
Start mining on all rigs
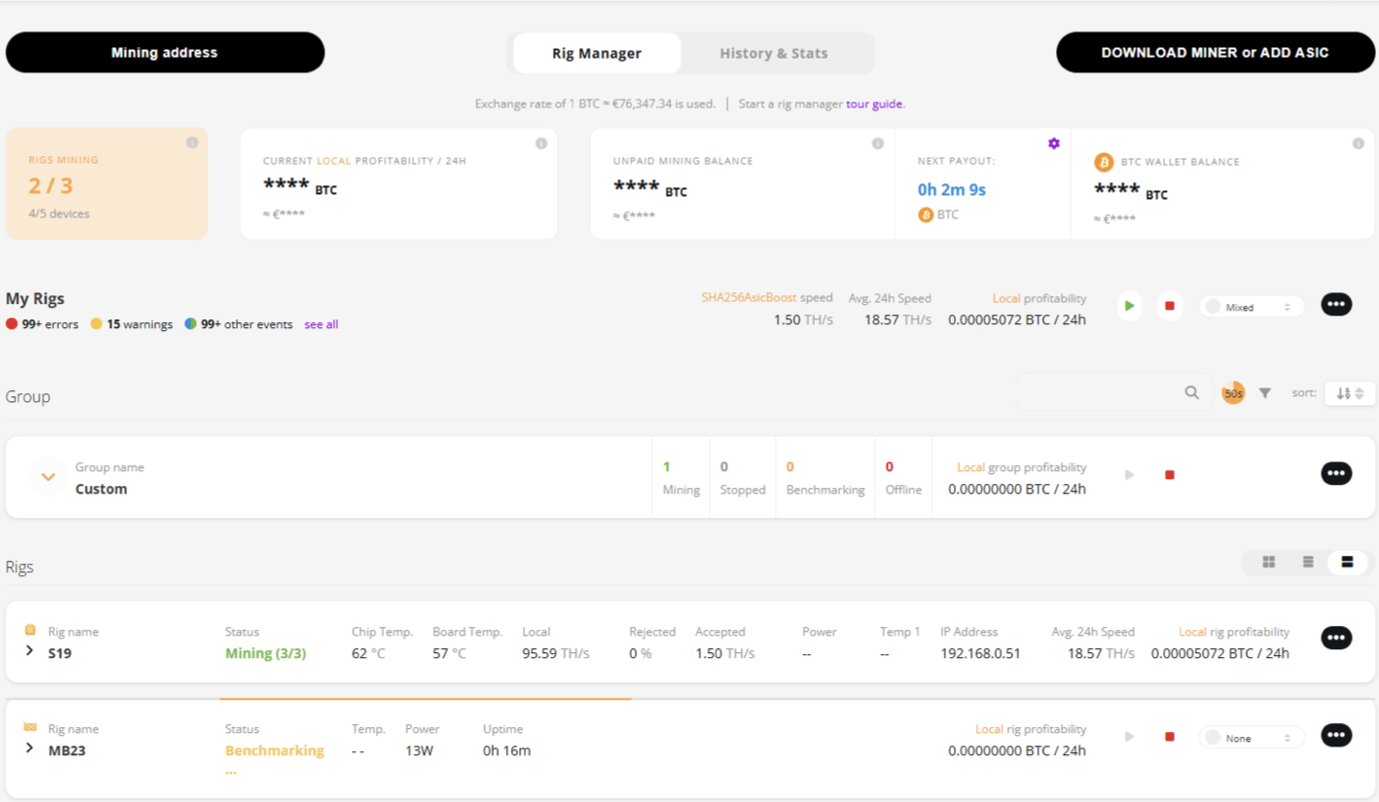(x=1129, y=305)
